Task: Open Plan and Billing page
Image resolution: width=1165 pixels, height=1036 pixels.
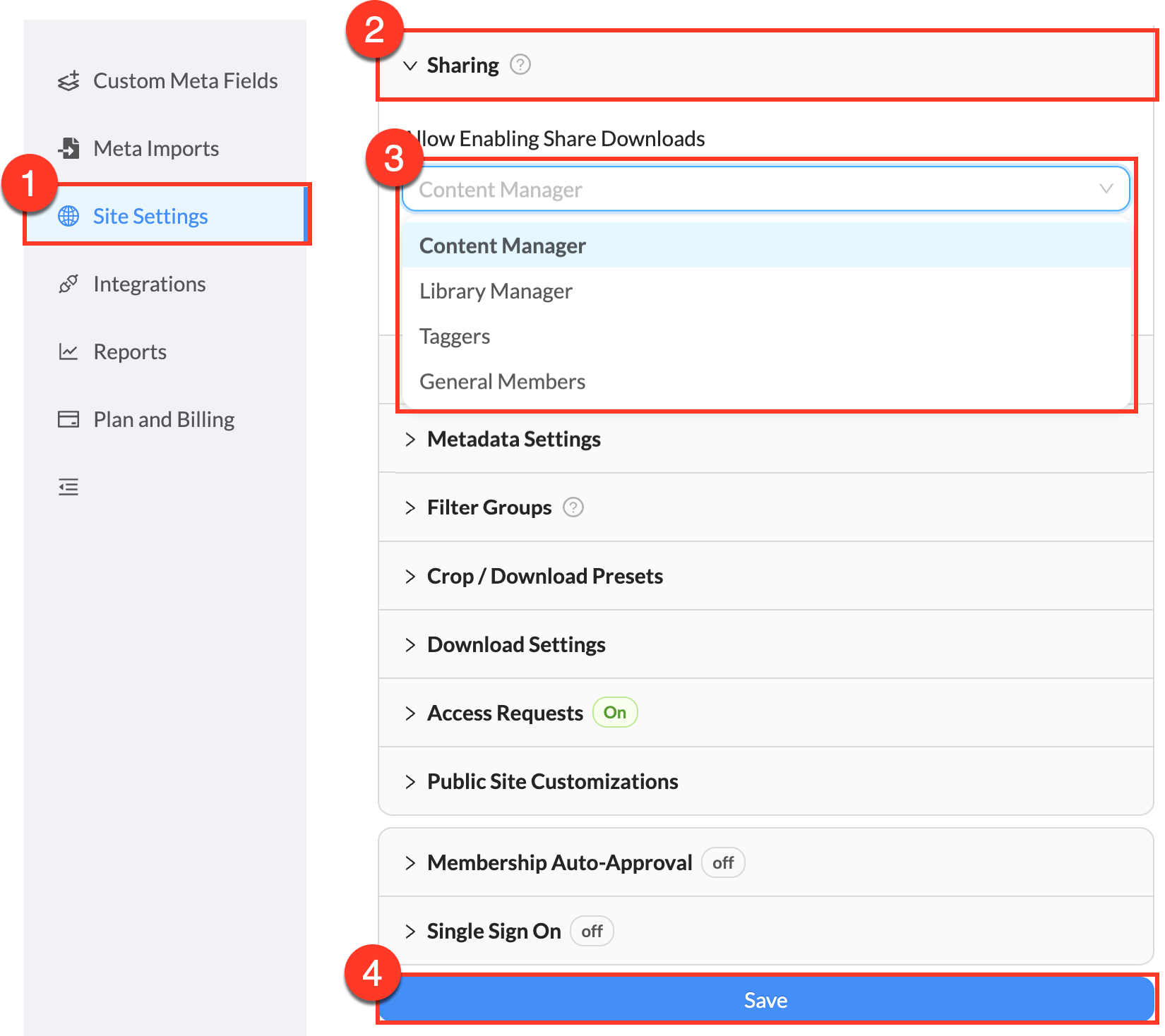Action: click(164, 419)
